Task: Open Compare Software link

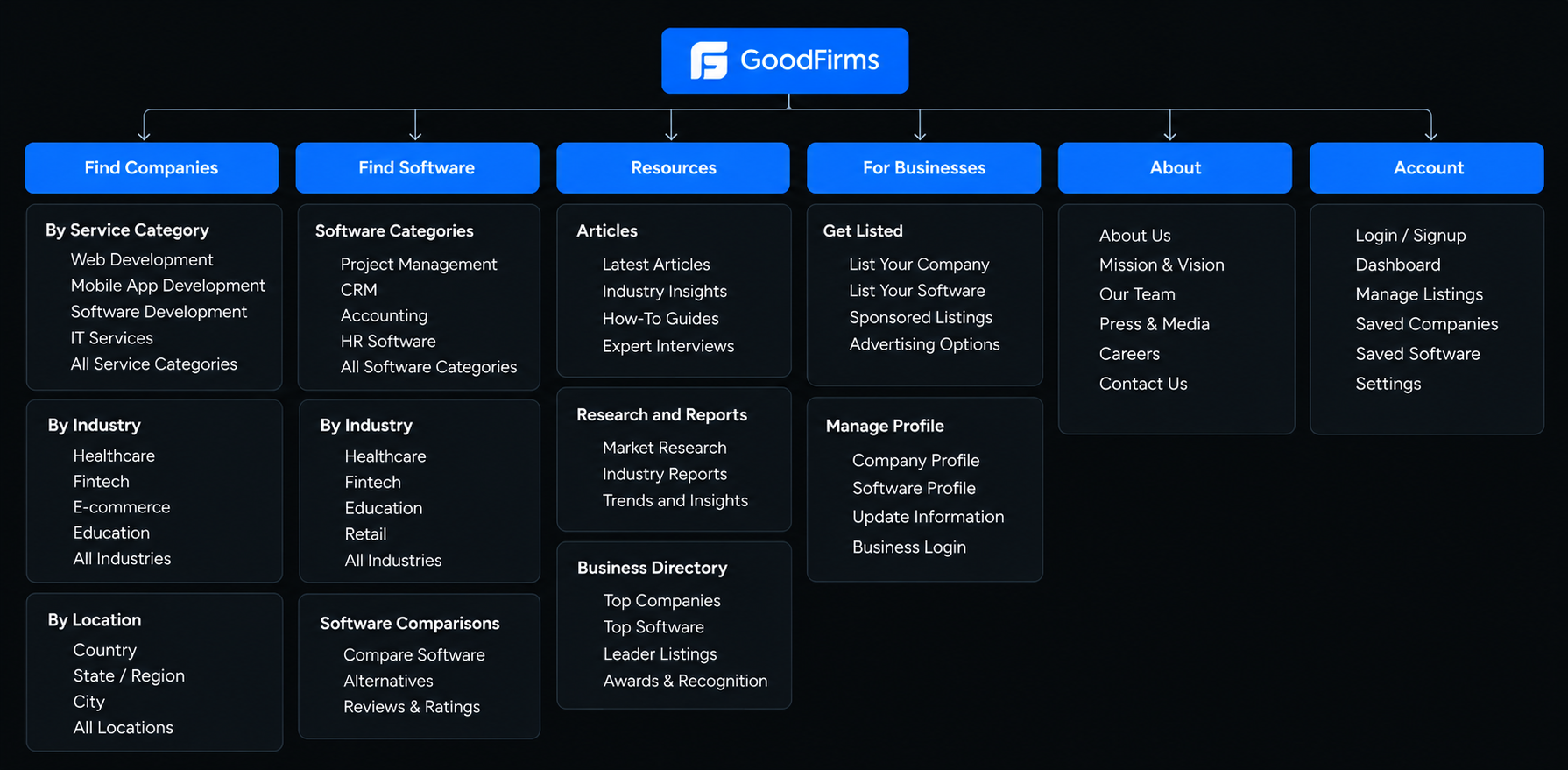Action: coord(414,654)
